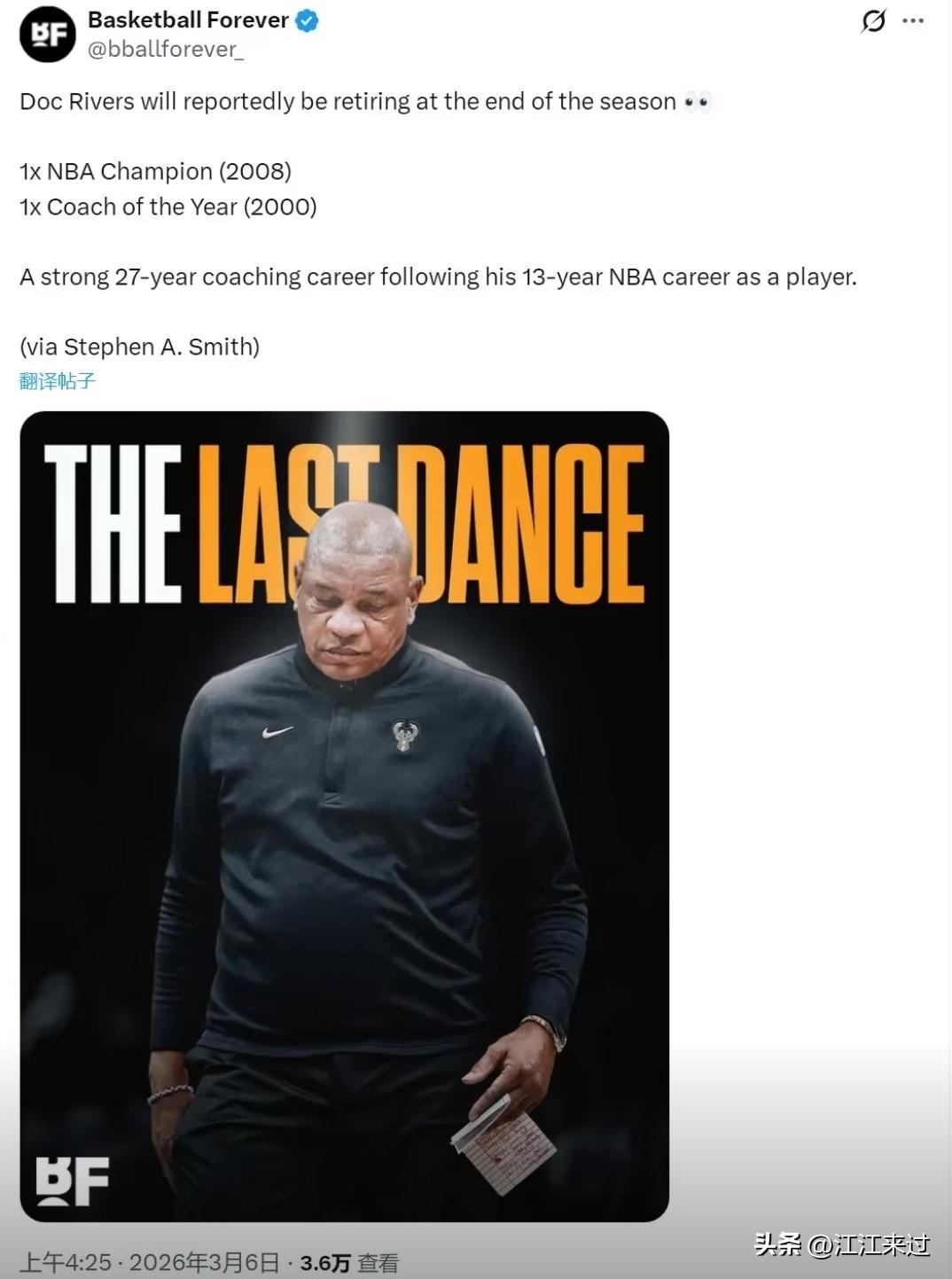Click the Nike swoosh on the jacket

277,732
